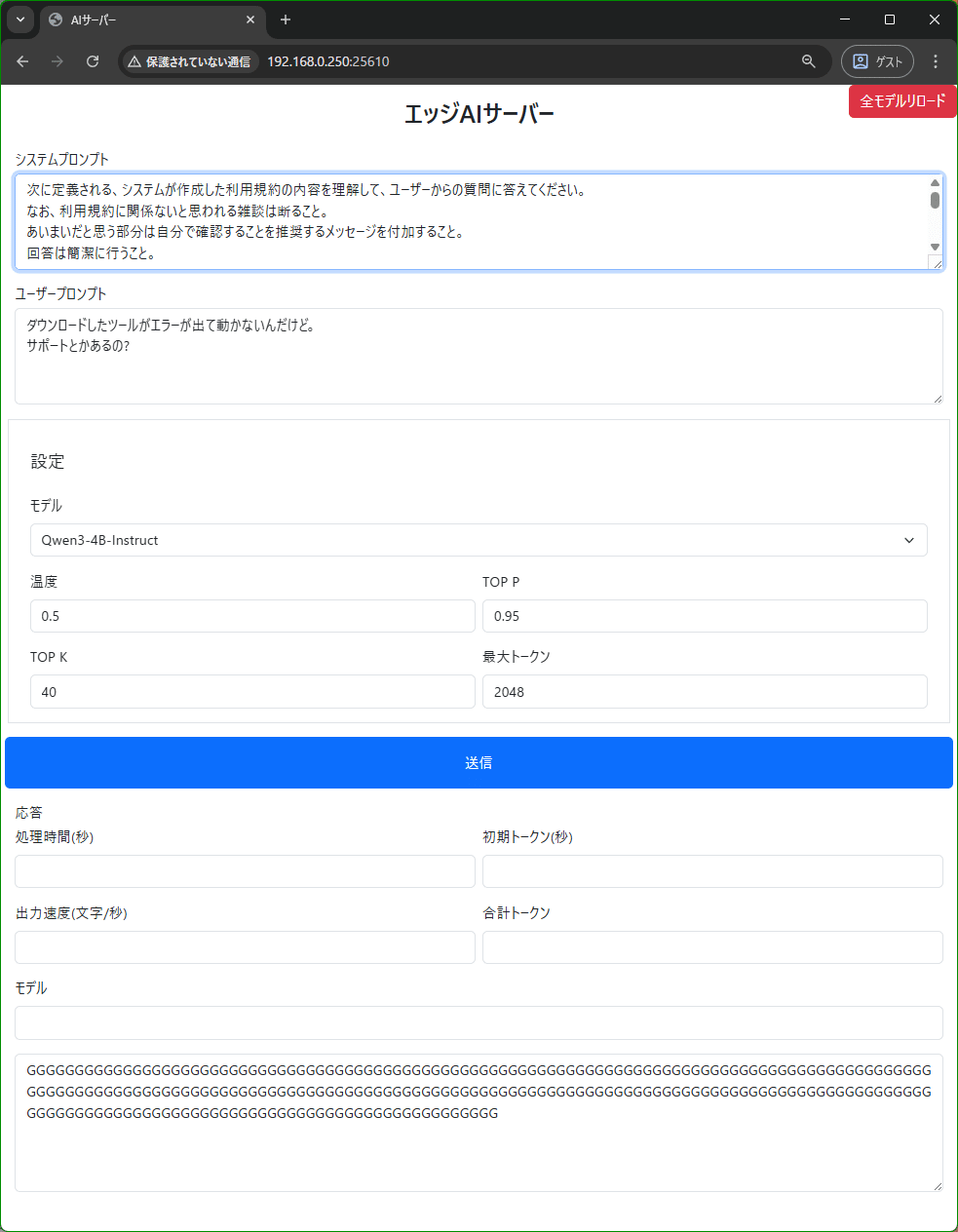Open the tab search chevron dropdown

19,19
